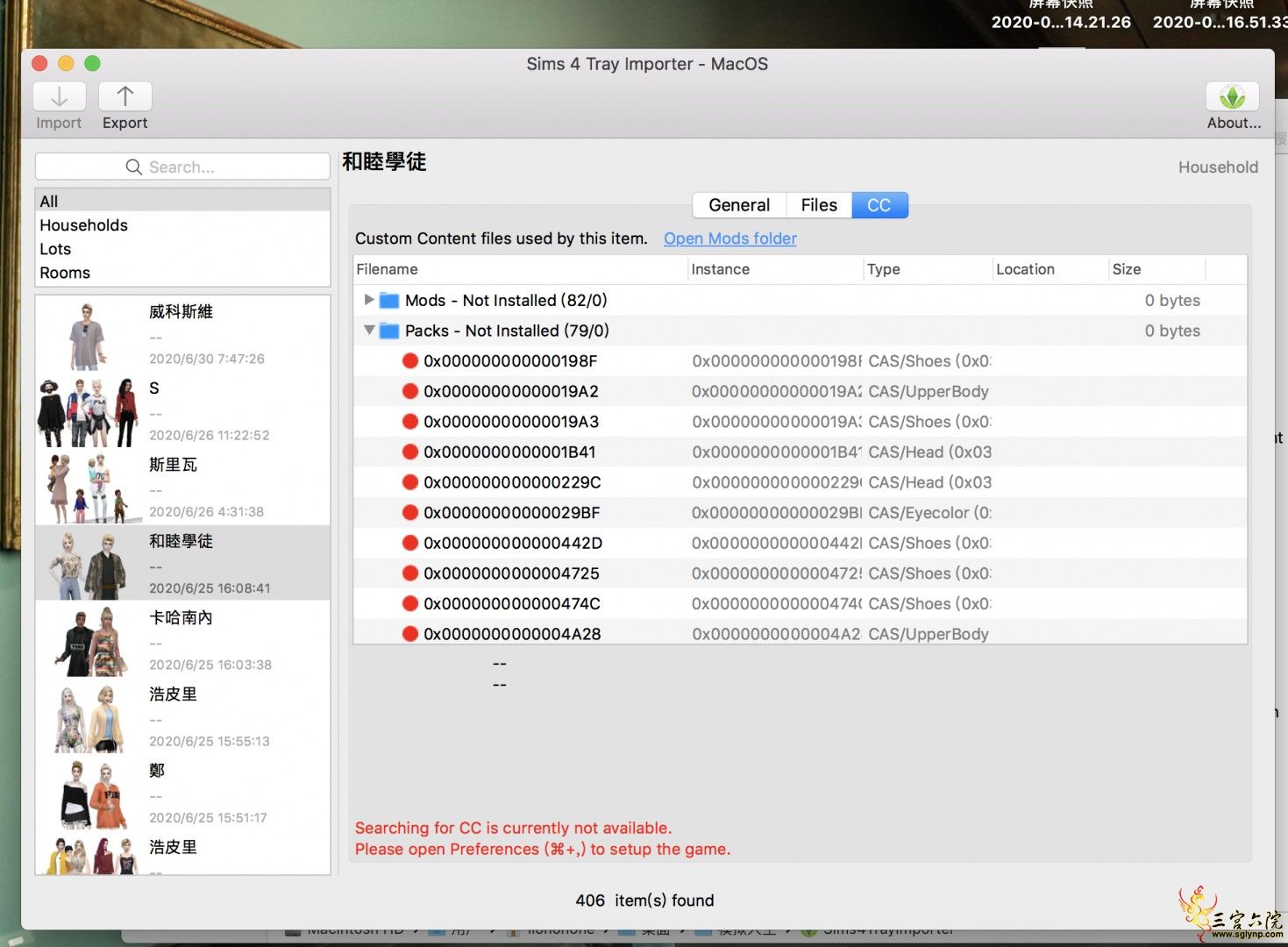This screenshot has height=947, width=1288.
Task: Sort by the Filename column header
Action: 521,269
